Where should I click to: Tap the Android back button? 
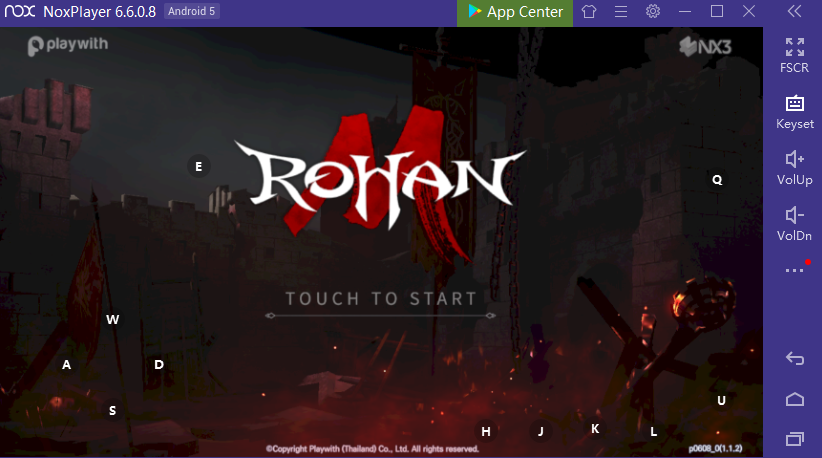pos(795,358)
